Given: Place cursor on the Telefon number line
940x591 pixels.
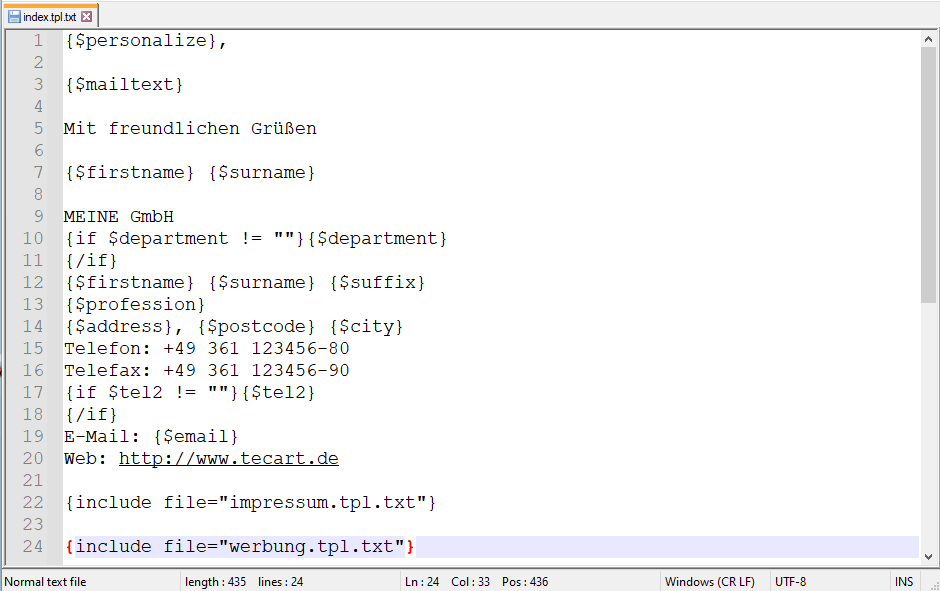Looking at the screenshot, I should (207, 349).
